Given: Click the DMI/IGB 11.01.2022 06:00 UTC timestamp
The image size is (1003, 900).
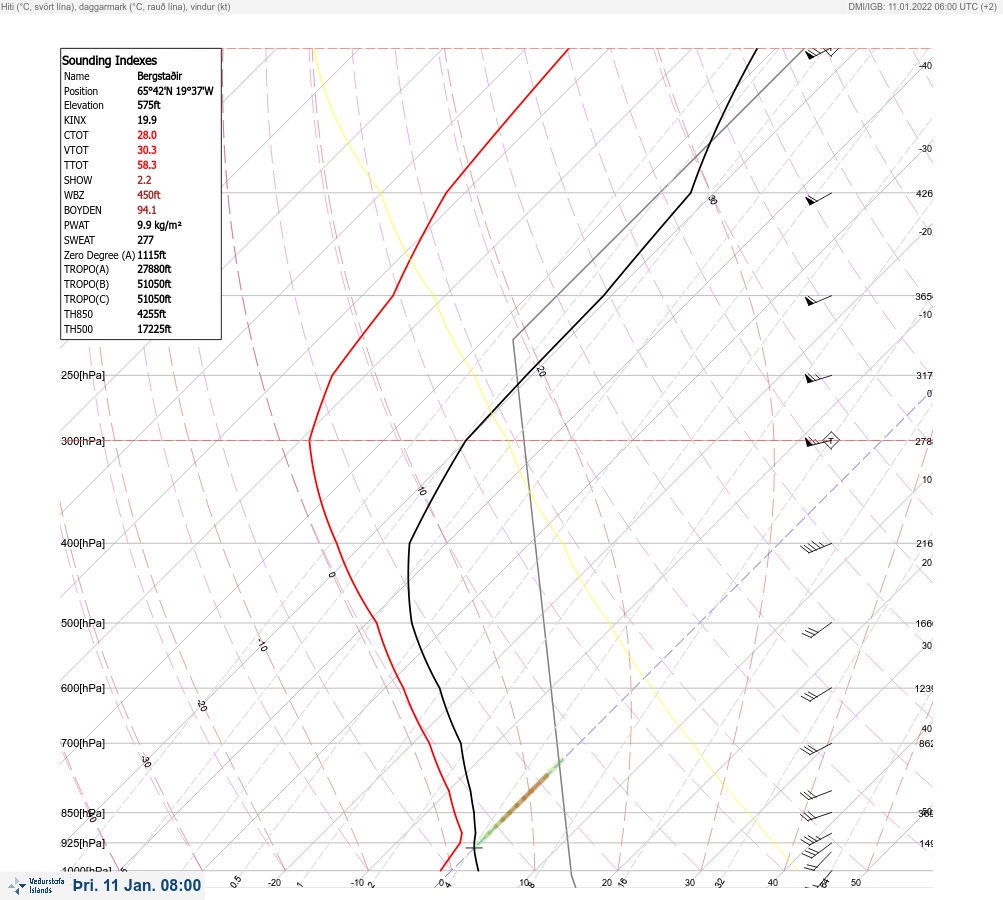Looking at the screenshot, I should coord(922,6).
